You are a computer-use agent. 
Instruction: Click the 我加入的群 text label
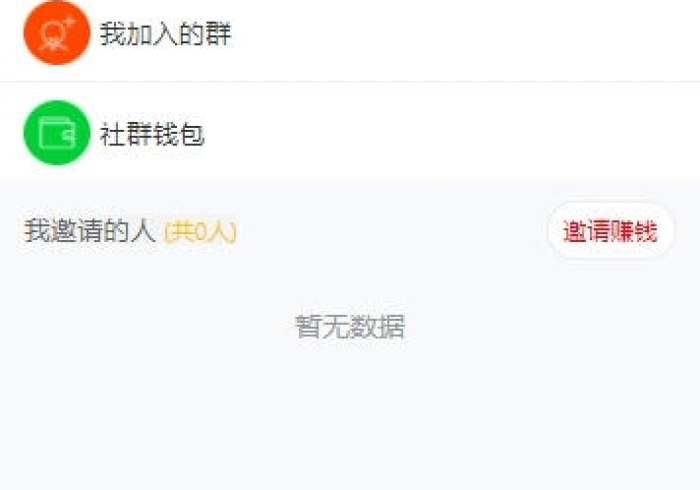click(165, 35)
